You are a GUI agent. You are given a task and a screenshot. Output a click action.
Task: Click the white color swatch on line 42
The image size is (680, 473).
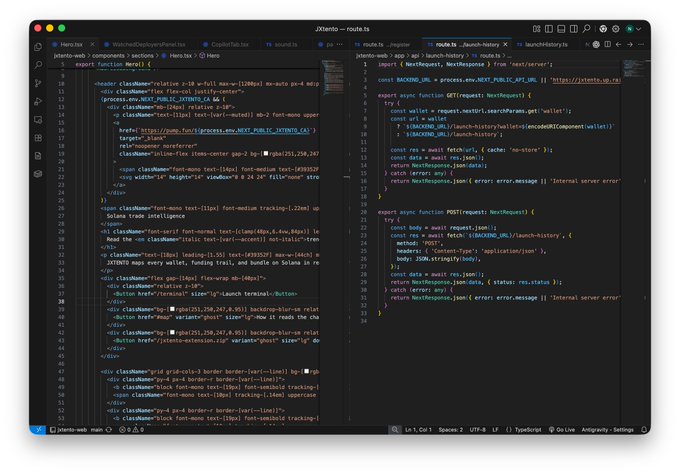point(172,333)
